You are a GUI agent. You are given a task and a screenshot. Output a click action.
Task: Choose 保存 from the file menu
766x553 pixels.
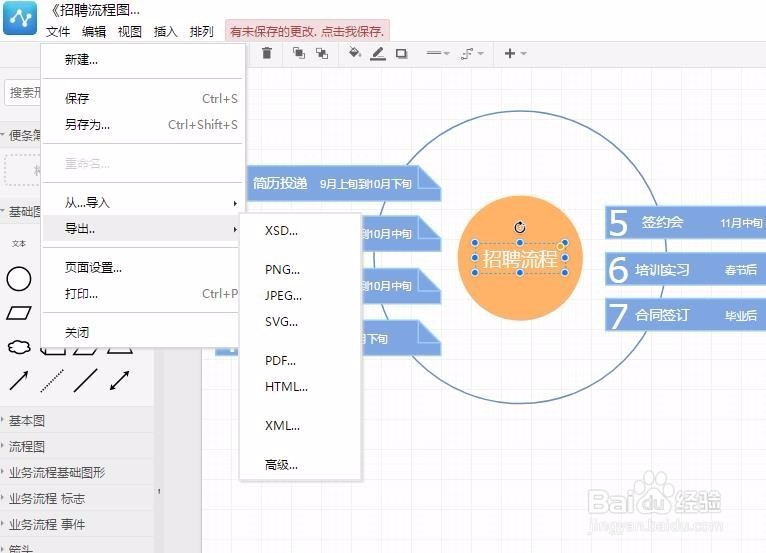[143, 99]
